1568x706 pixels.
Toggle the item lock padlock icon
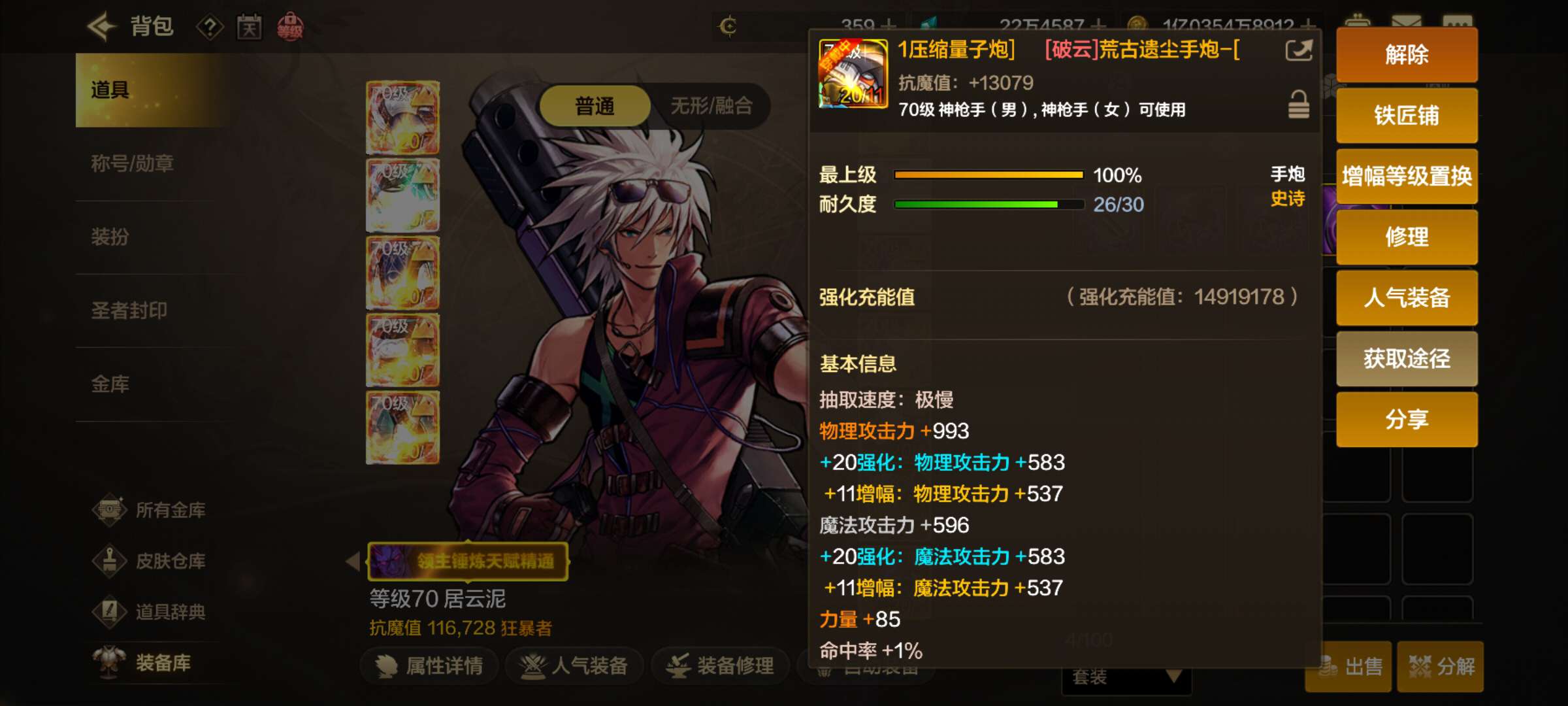[x=1299, y=105]
